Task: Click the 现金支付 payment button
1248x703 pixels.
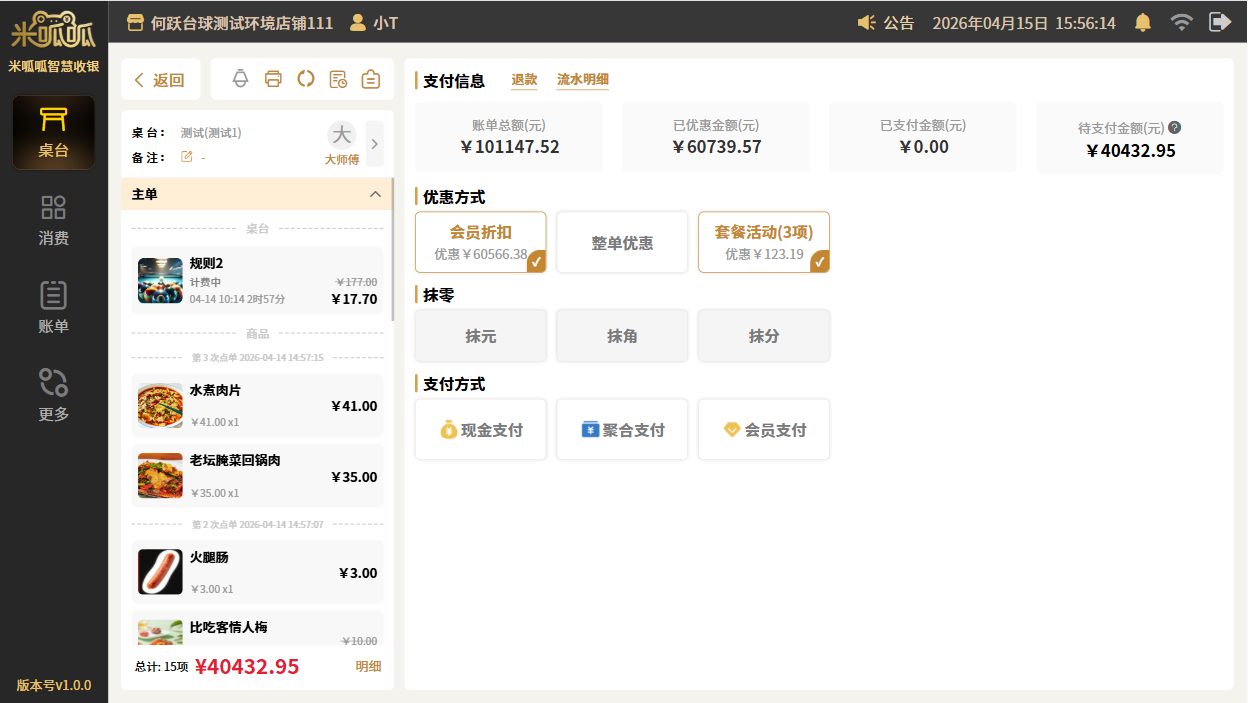Action: 481,430
